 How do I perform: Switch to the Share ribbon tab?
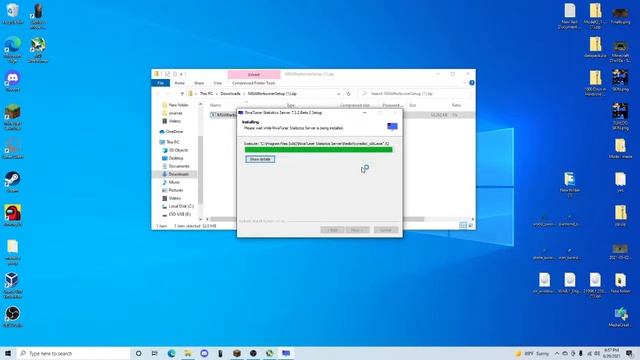(199, 83)
